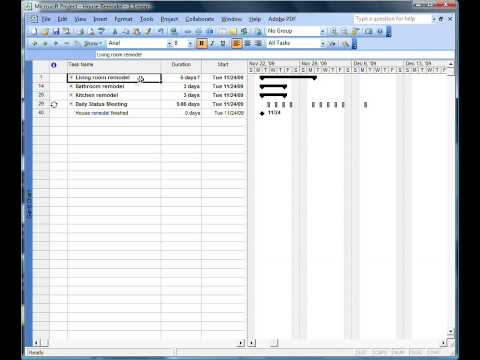Click the Unlink Tasks icon
Screen dimensions: 480x360
tap(198, 31)
